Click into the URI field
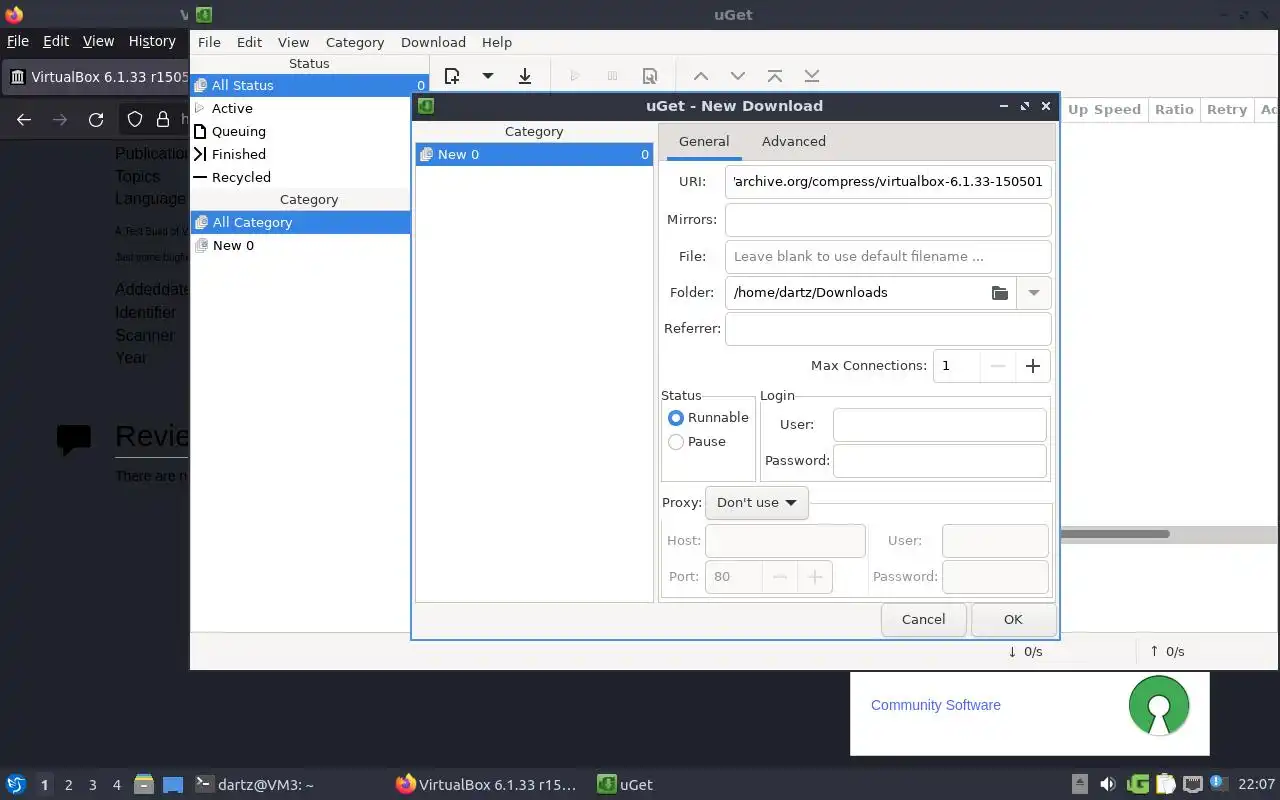The height and width of the screenshot is (800, 1280). pos(888,182)
